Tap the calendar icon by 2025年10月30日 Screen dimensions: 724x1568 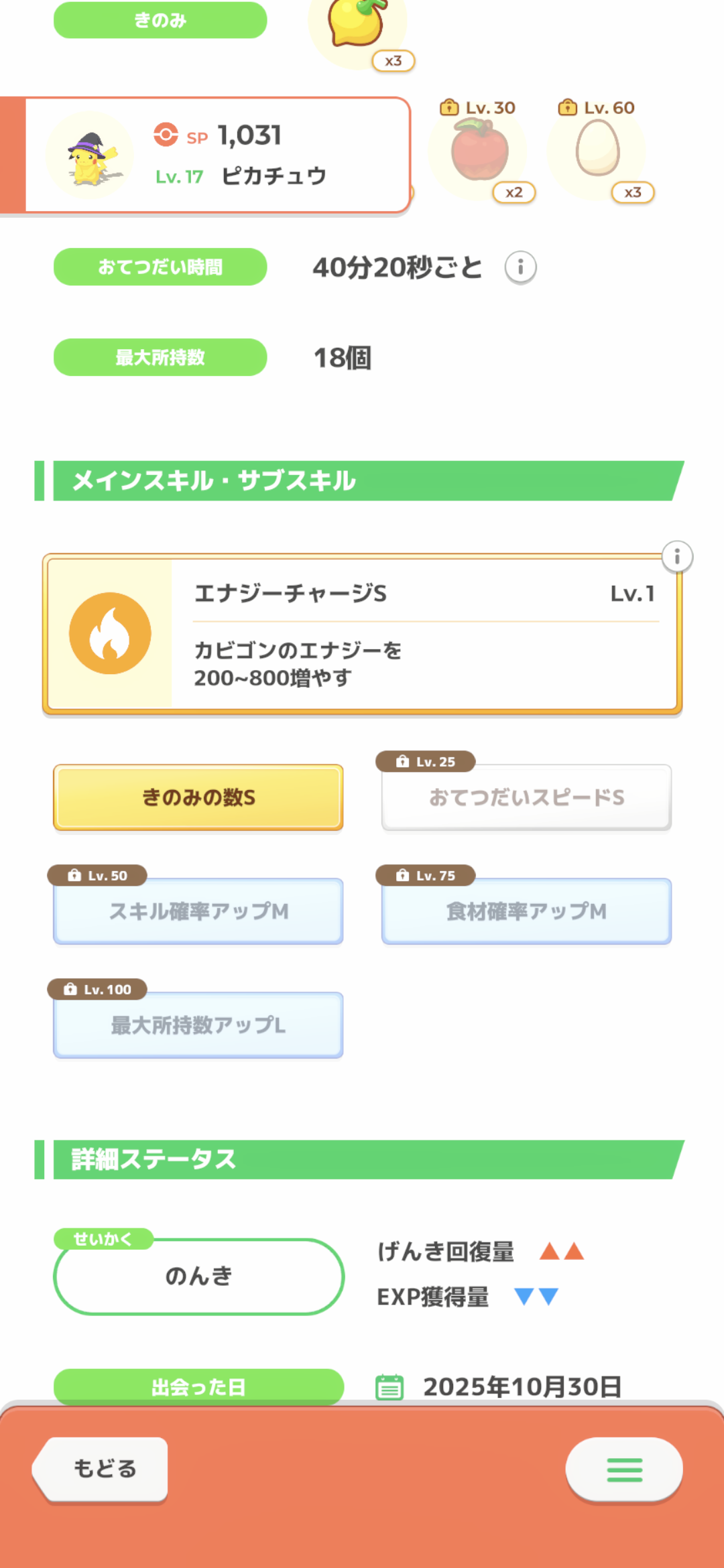click(389, 1386)
